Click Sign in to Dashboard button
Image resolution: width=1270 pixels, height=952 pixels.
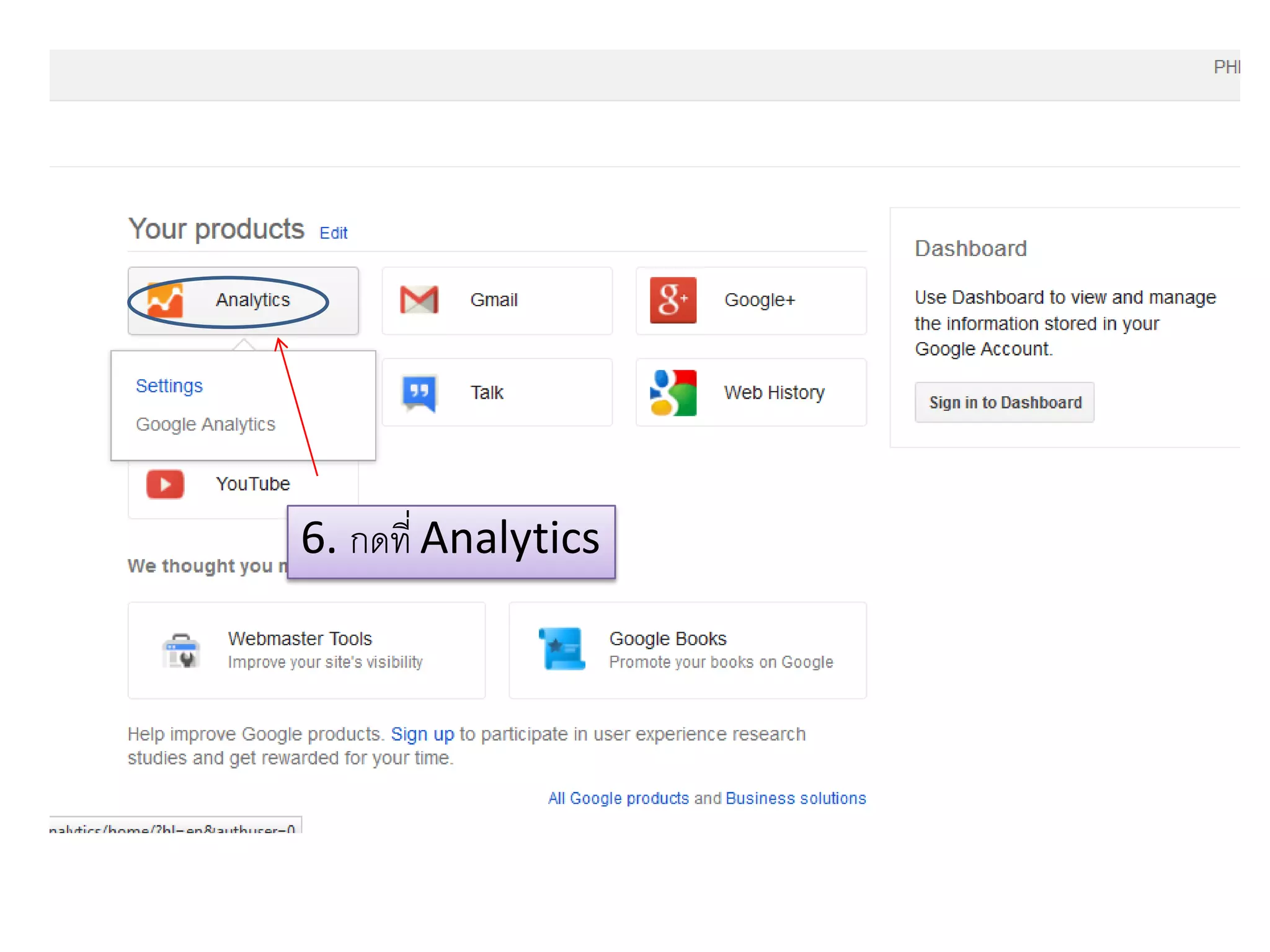[1005, 403]
